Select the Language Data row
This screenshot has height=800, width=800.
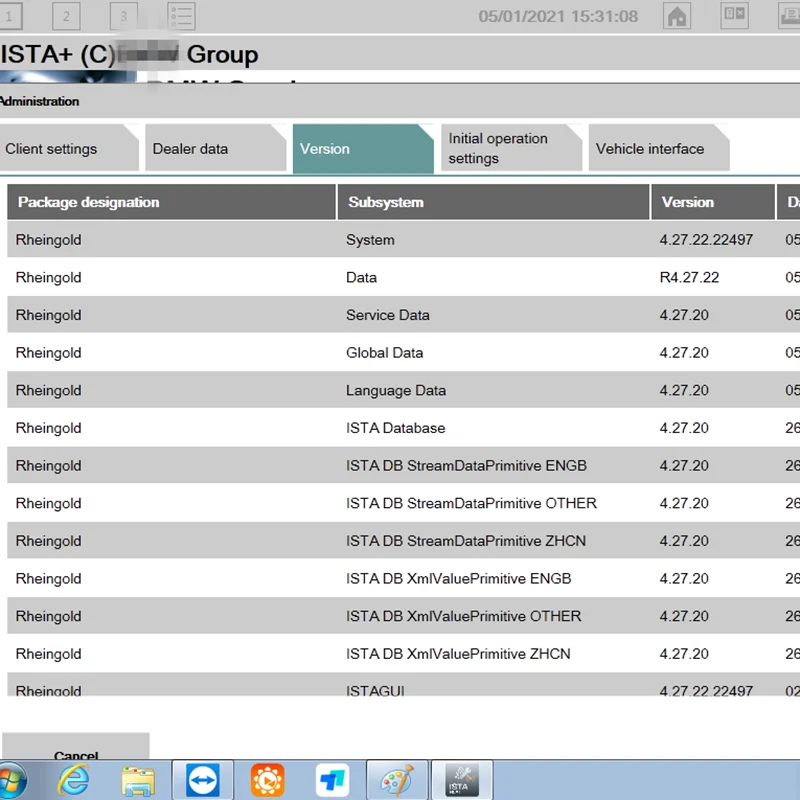click(404, 390)
